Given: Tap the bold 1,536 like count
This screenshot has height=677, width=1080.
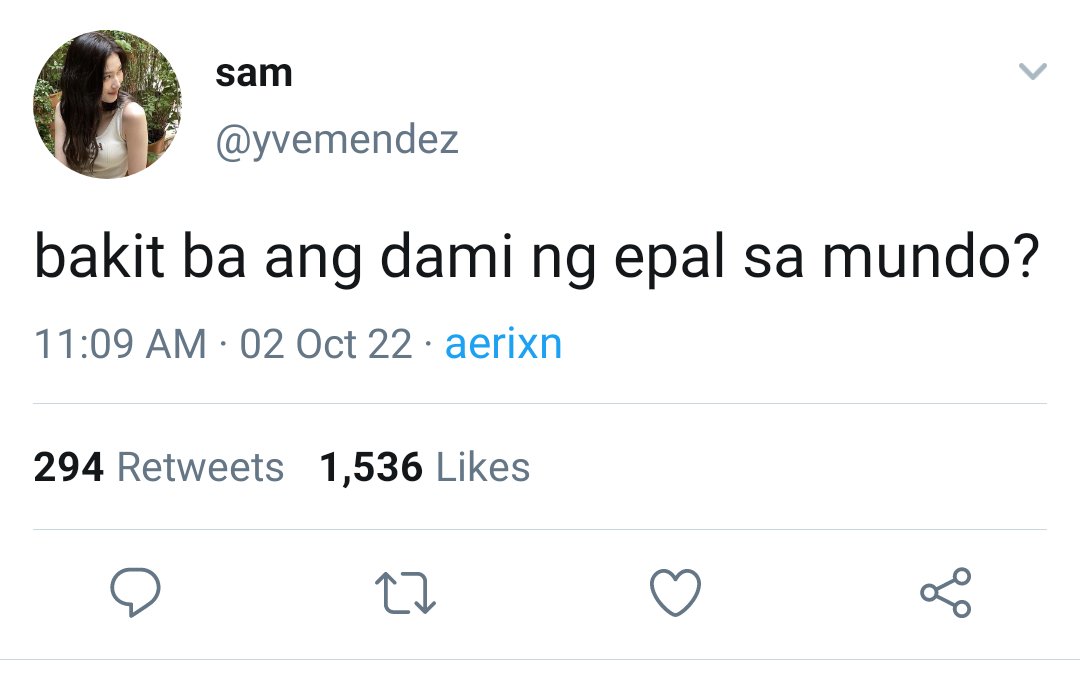Looking at the screenshot, I should 371,468.
